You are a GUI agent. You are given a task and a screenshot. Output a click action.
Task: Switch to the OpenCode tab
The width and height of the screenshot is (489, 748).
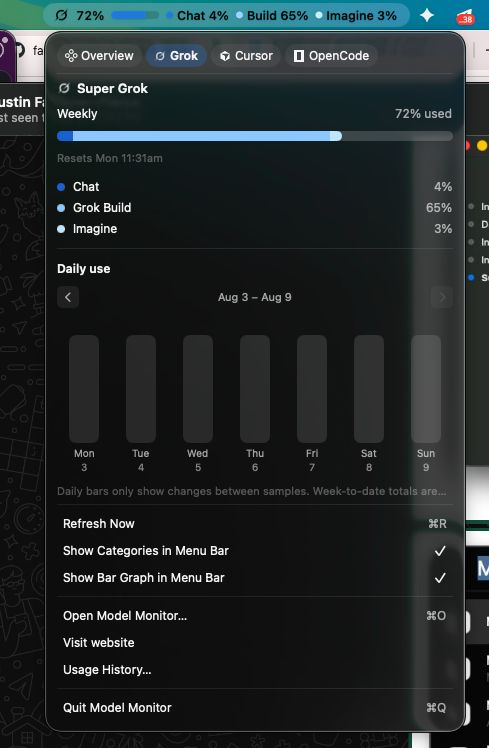pos(332,56)
